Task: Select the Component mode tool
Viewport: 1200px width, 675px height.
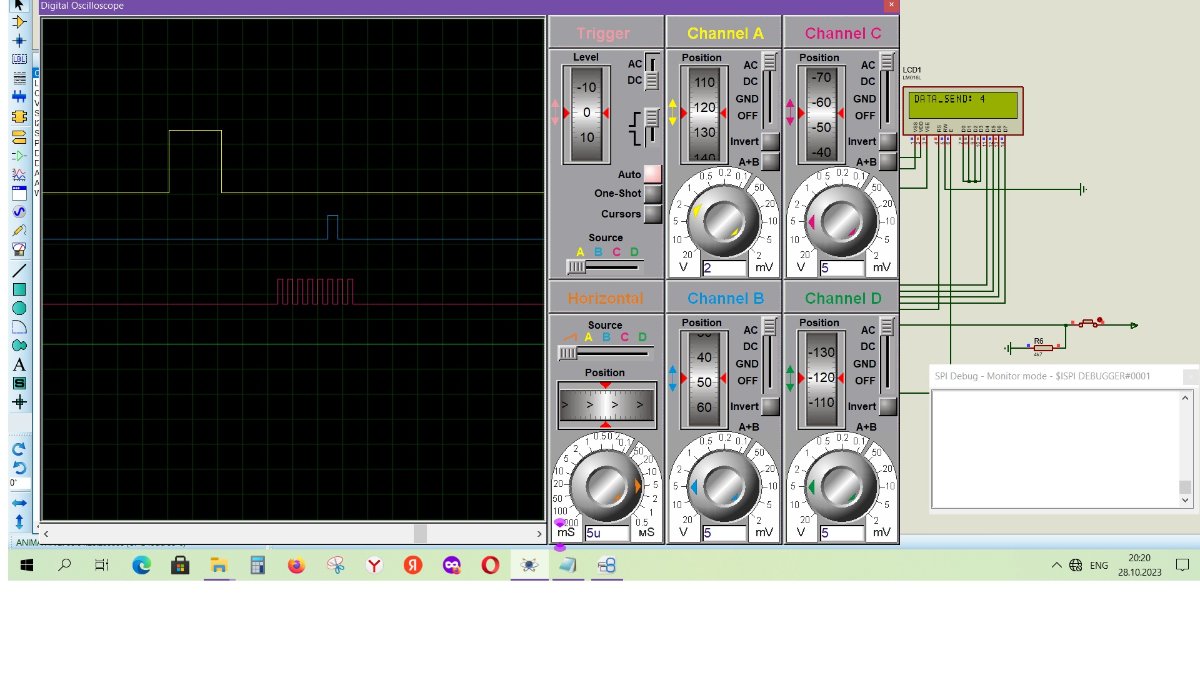Action: point(19,22)
